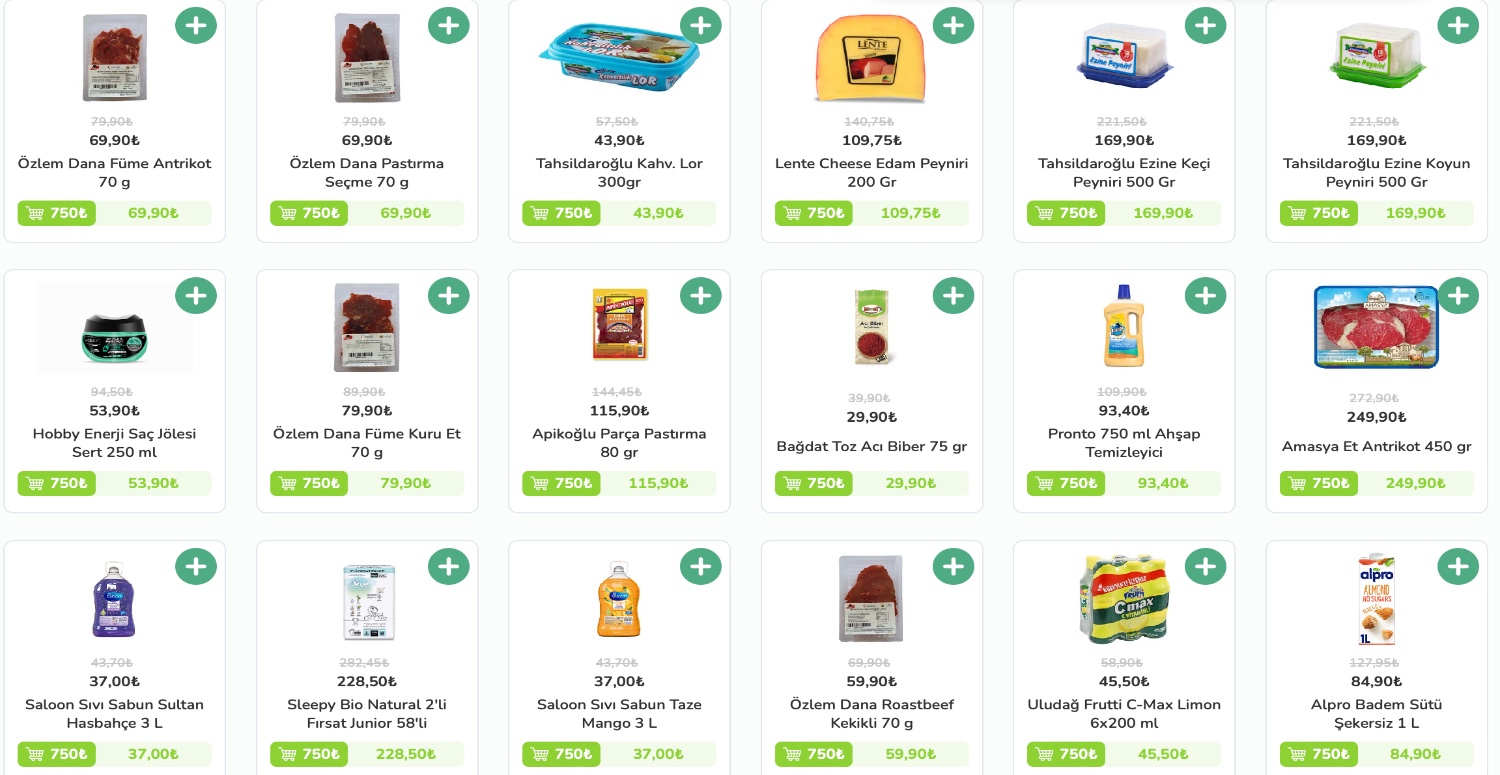Add Özlem Dana Füme Antrikot with plus icon

(196, 25)
